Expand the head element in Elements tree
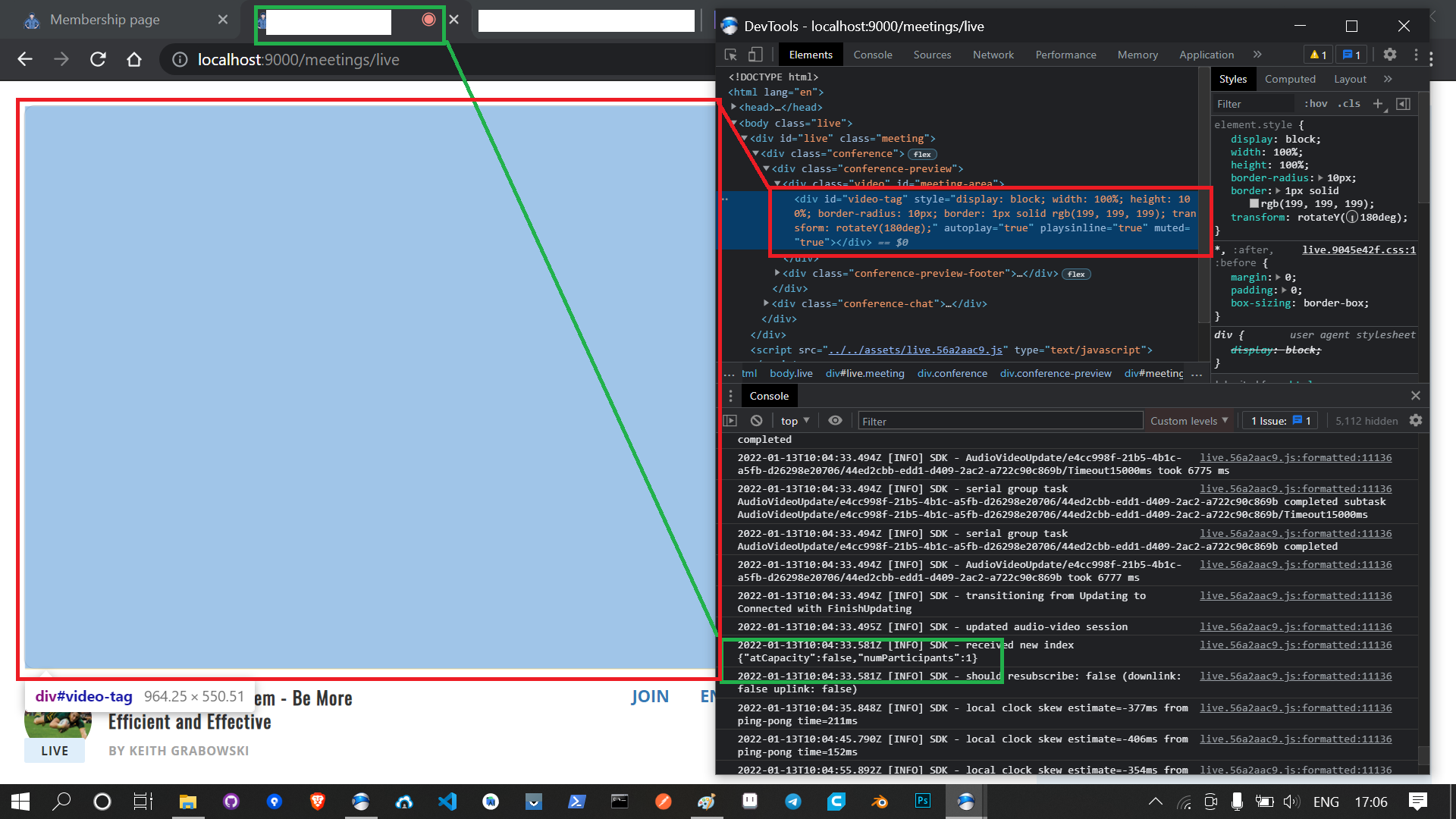The image size is (1456, 819). click(734, 107)
